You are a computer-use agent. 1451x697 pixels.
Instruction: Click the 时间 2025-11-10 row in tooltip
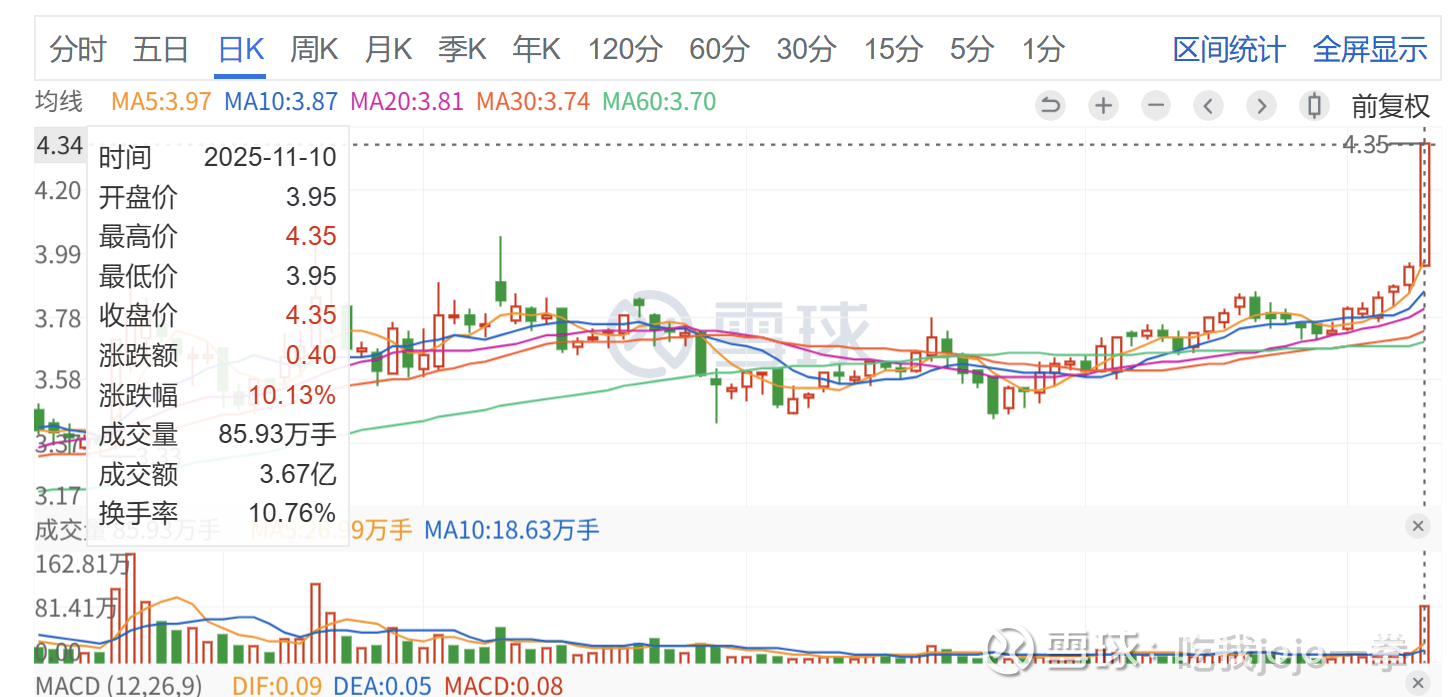pyautogui.click(x=217, y=157)
